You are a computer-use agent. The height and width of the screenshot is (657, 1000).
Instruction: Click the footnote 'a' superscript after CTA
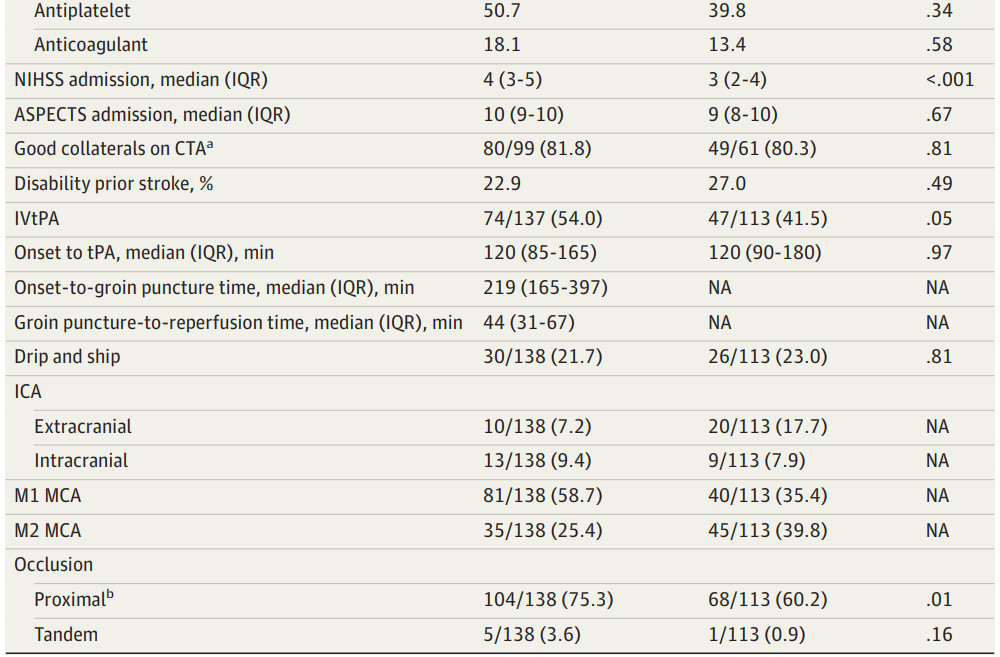tap(210, 145)
